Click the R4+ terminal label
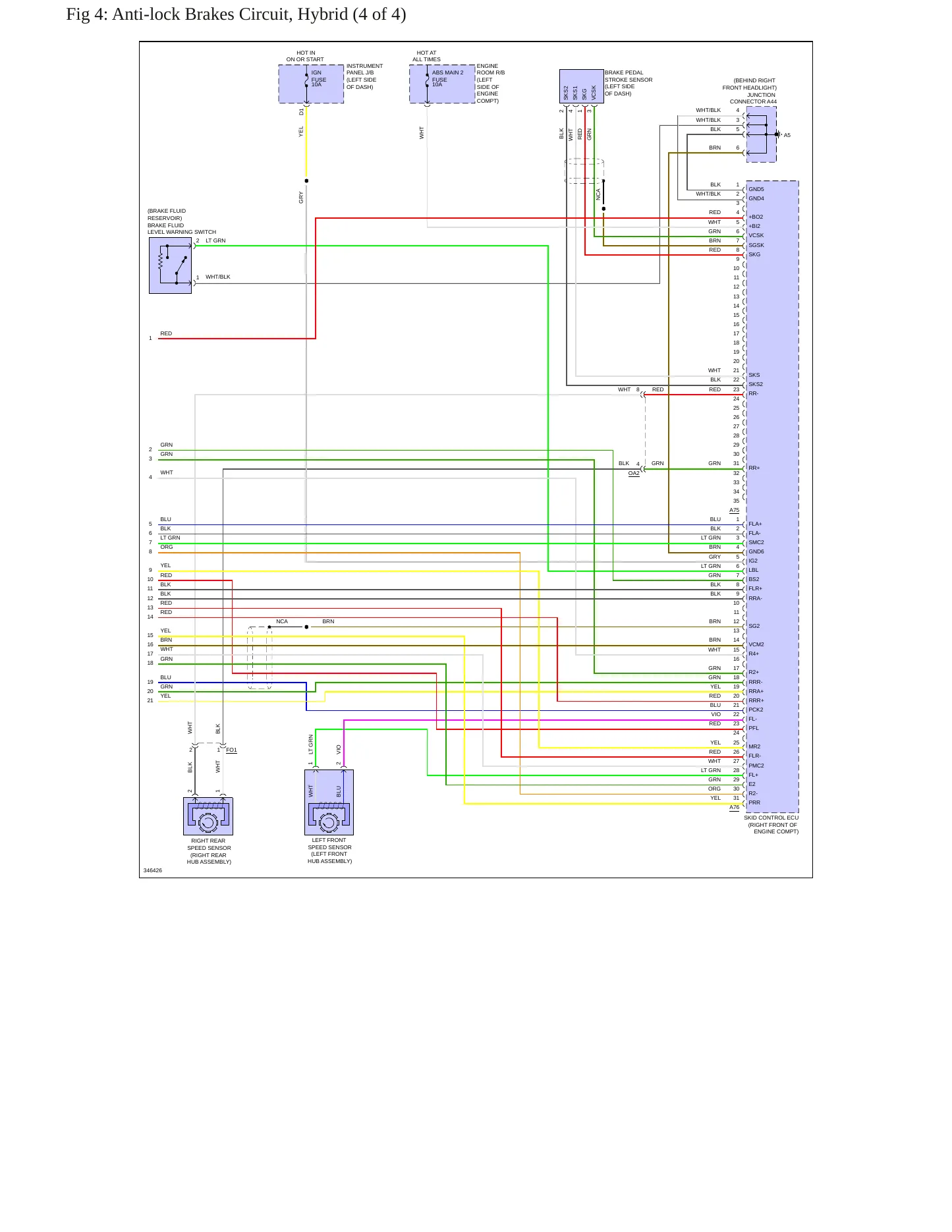 pyautogui.click(x=754, y=654)
